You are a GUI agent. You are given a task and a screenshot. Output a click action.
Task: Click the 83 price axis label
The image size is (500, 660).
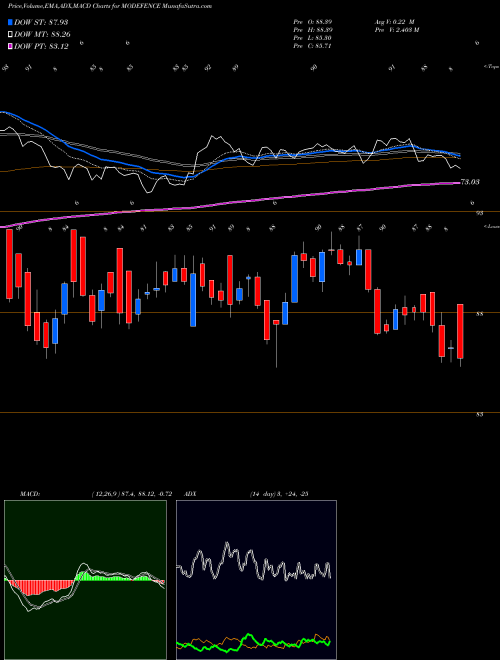480,415
